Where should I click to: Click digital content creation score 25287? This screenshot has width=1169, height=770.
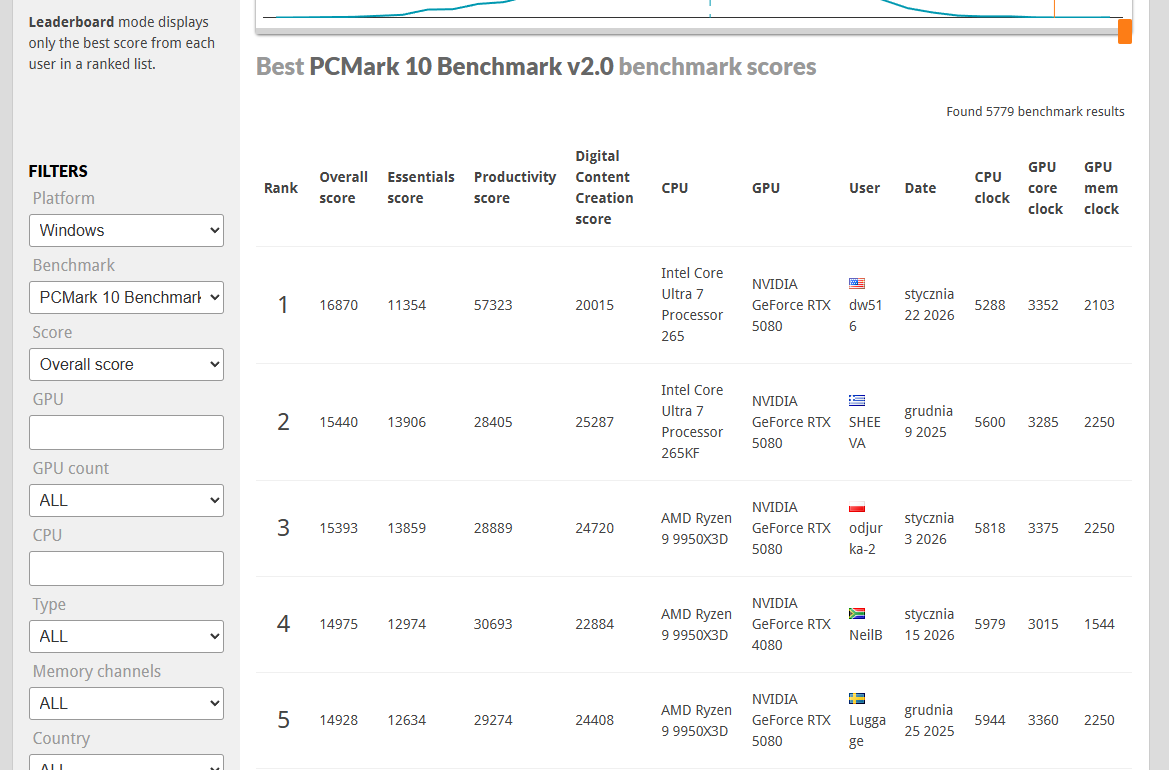(594, 422)
